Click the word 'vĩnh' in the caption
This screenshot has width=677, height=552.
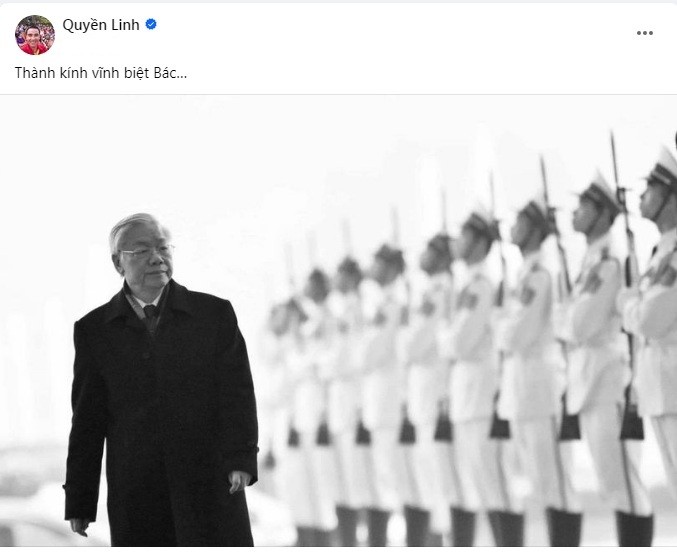(105, 73)
